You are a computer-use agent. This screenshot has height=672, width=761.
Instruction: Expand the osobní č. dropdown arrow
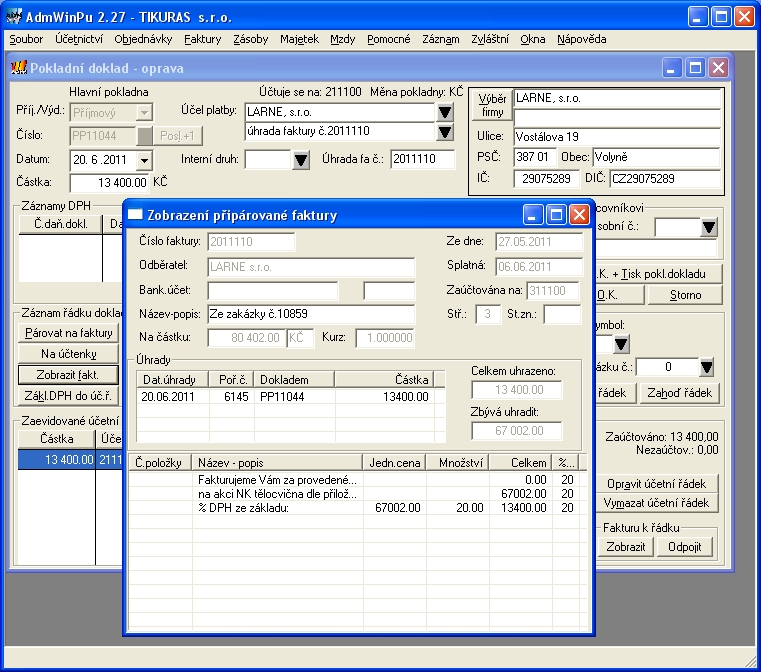point(709,227)
